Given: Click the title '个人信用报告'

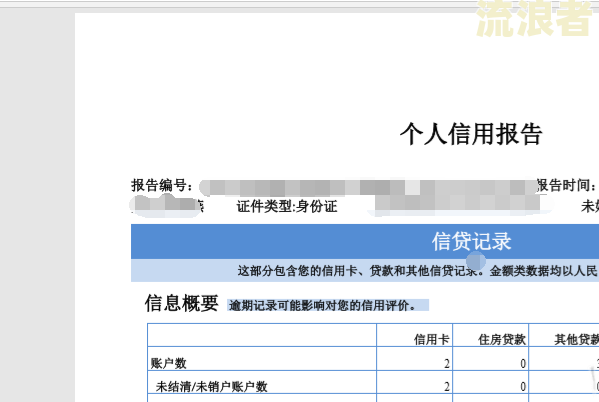Looking at the screenshot, I should coord(471,134).
